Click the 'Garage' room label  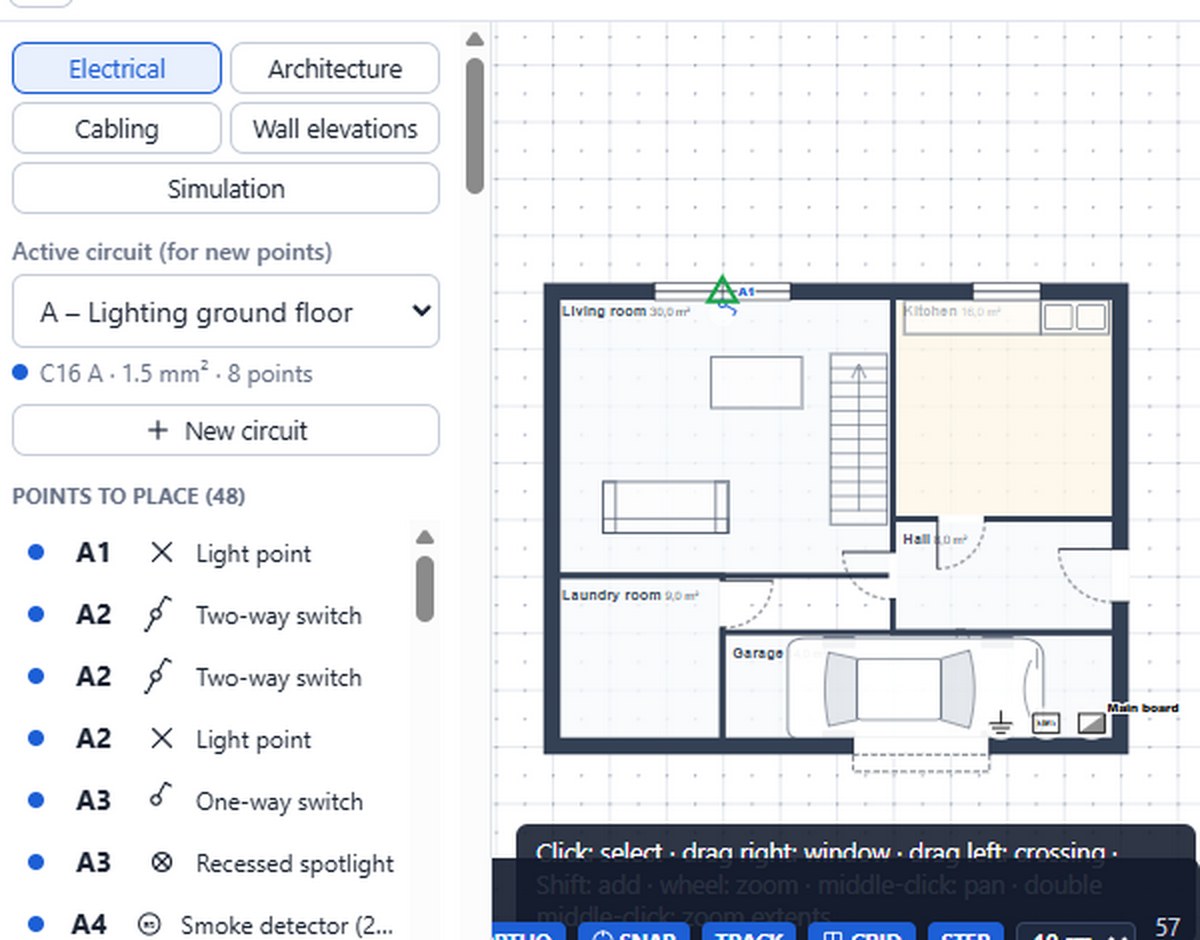(x=758, y=653)
